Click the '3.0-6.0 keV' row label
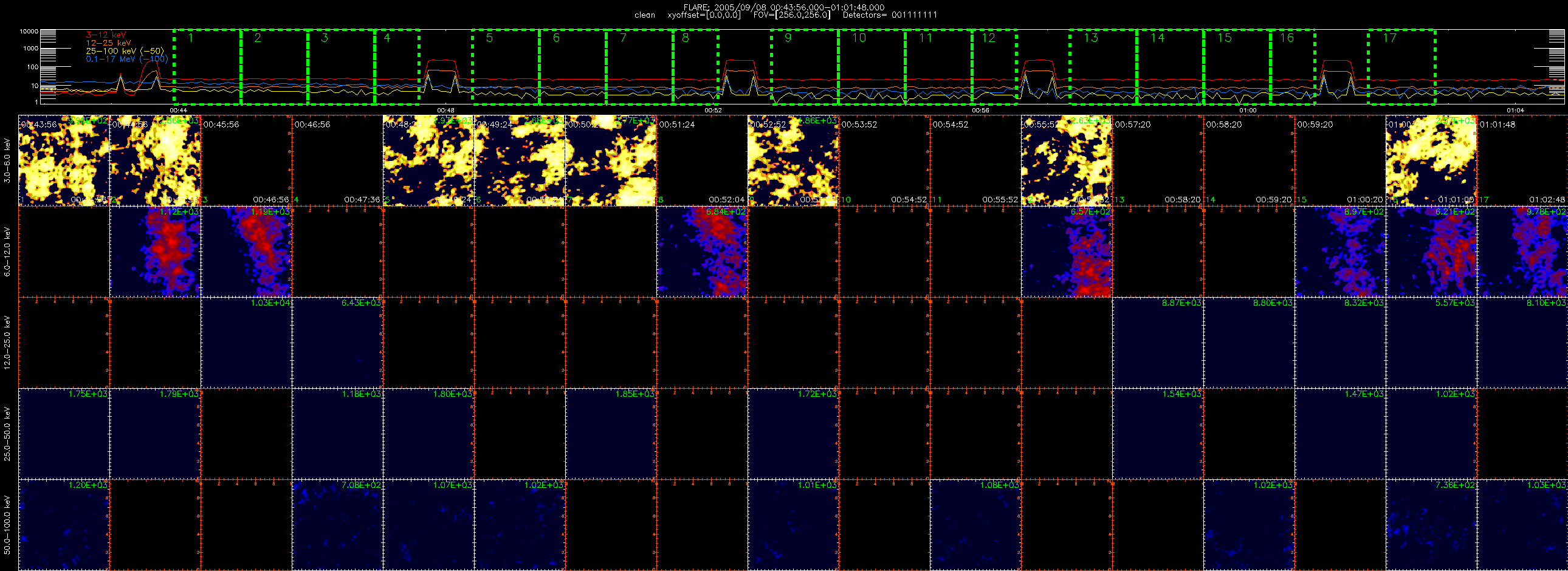This screenshot has height=571, width=1568. pyautogui.click(x=7, y=160)
